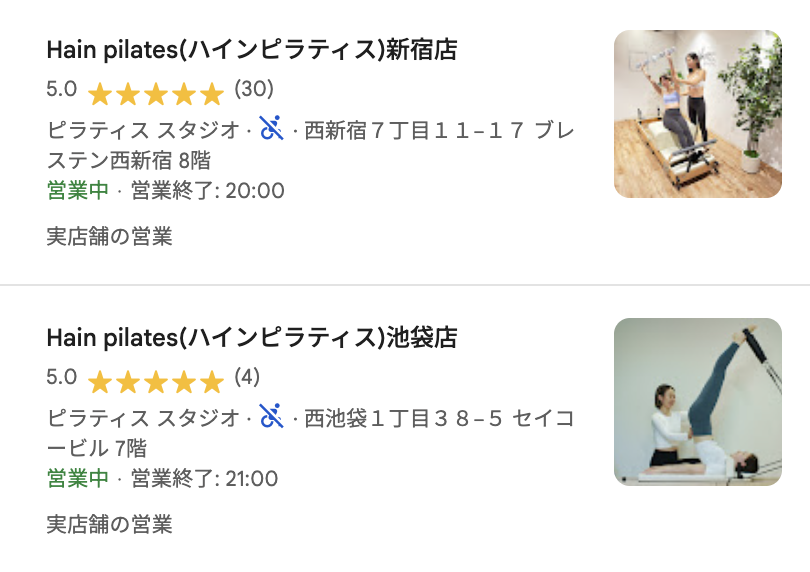Click 実店舗の営業 label under 新宿店
The width and height of the screenshot is (810, 572).
tap(109, 236)
